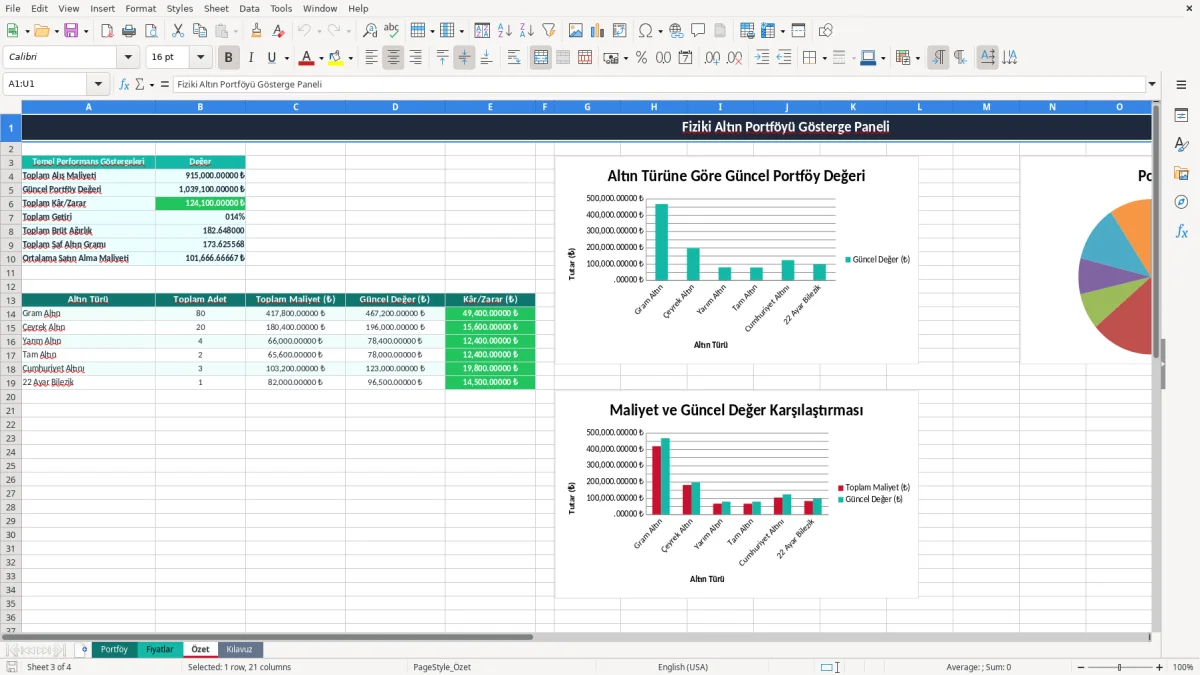Click the Sort Ascending icon
The width and height of the screenshot is (1200, 675).
[505, 31]
